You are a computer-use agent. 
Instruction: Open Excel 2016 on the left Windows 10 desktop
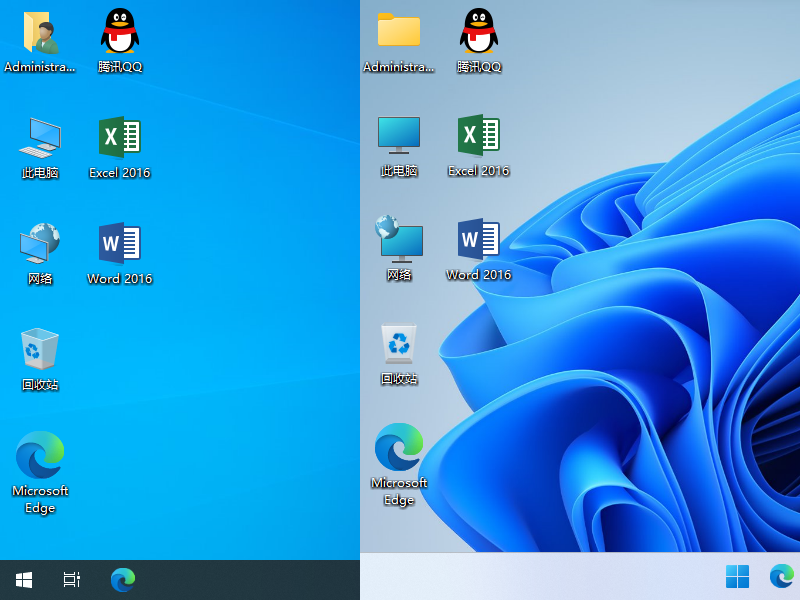120,138
